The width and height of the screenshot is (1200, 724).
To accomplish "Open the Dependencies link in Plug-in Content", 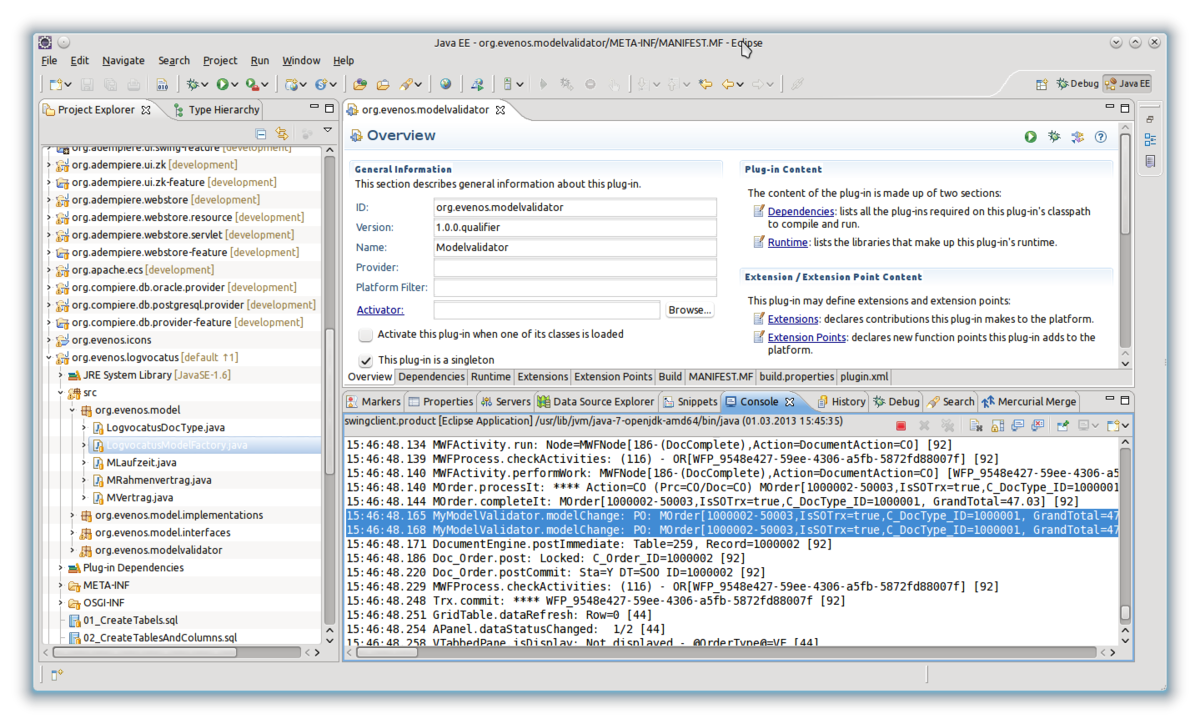I will tap(801, 212).
